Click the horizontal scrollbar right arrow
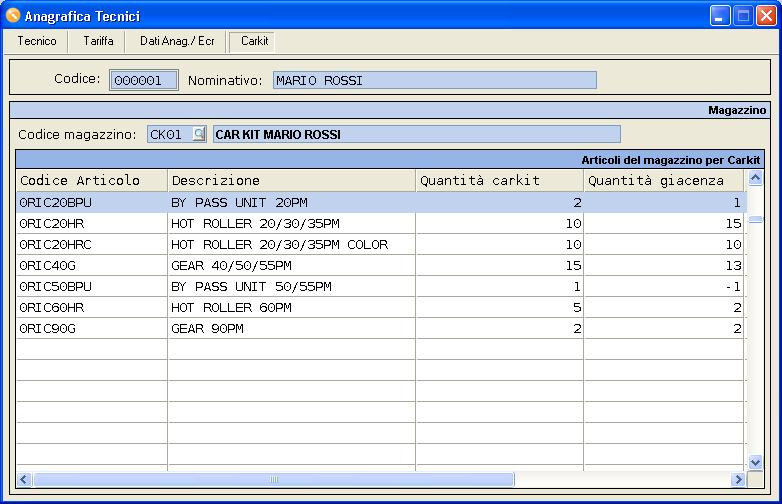This screenshot has height=504, width=782. (x=738, y=480)
